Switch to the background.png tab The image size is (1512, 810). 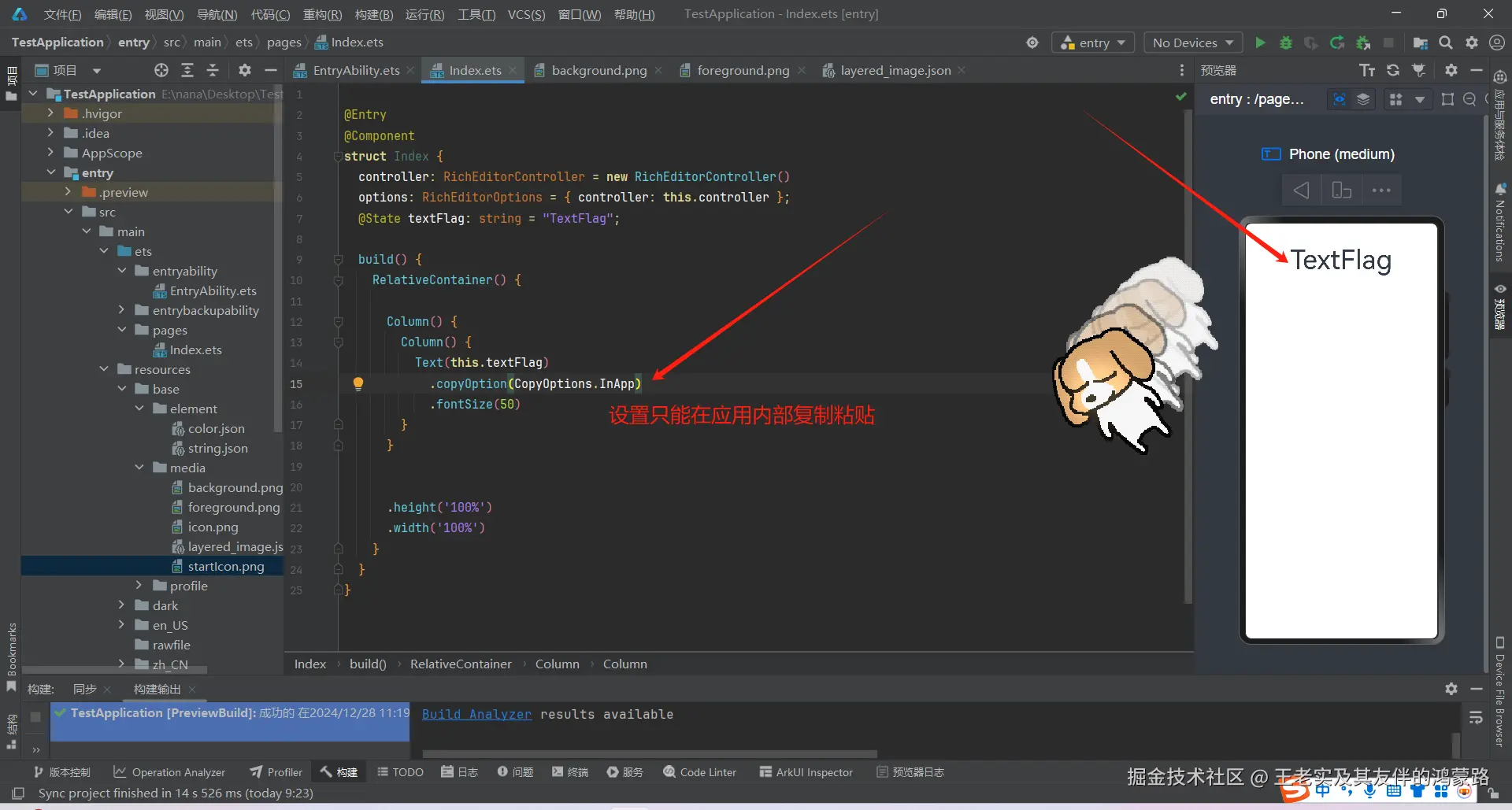click(x=598, y=70)
